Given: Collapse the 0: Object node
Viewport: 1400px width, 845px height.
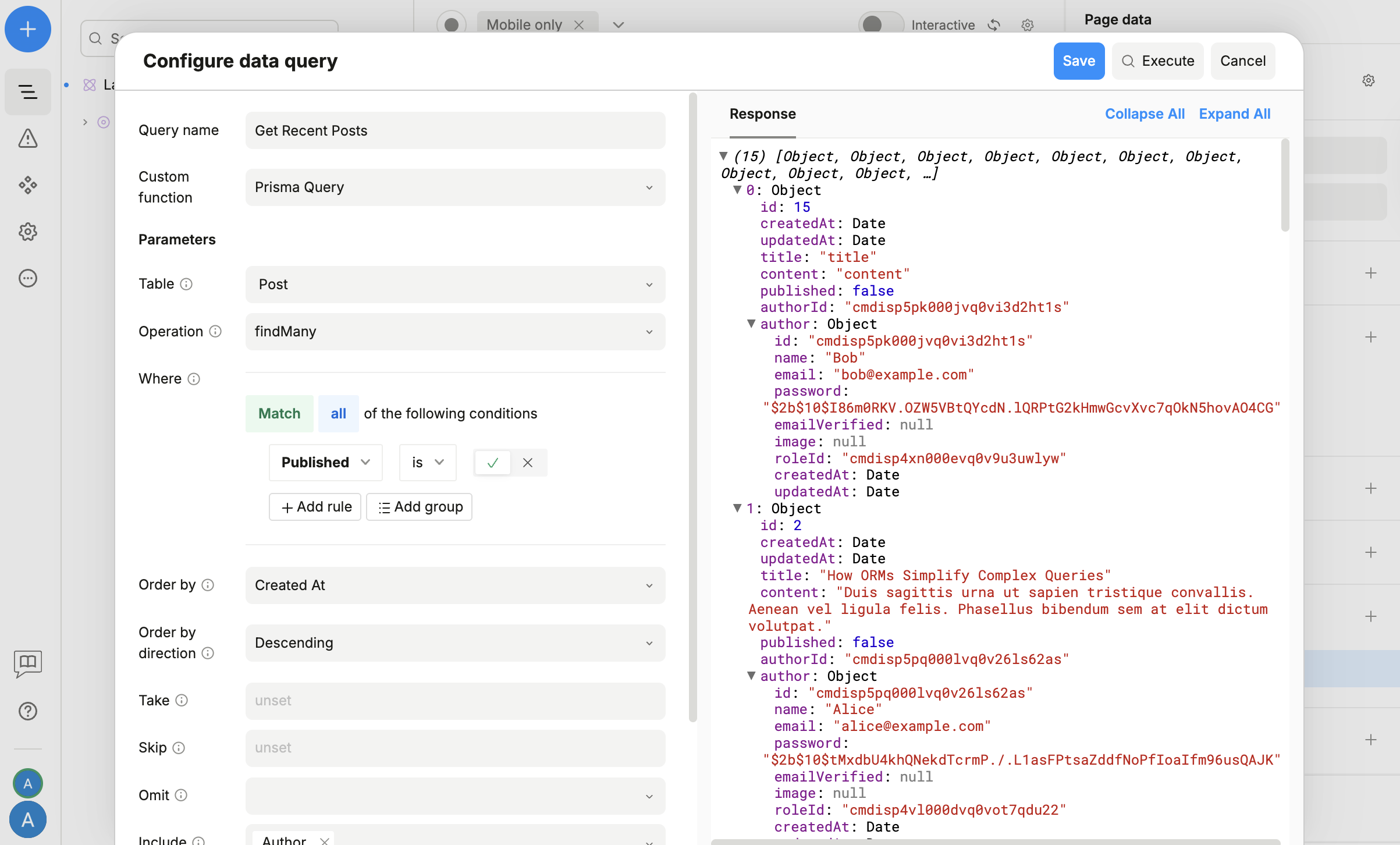Looking at the screenshot, I should [x=737, y=190].
